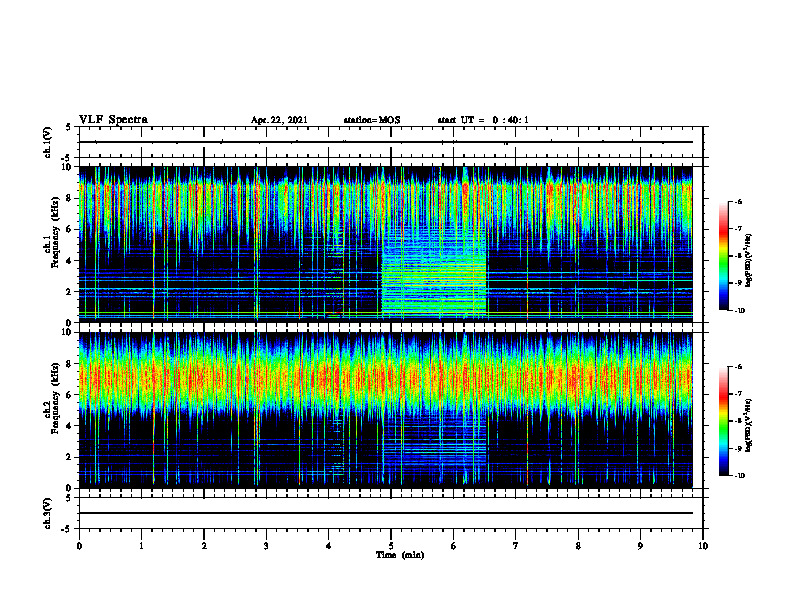Image resolution: width=792 pixels, height=612 pixels.
Task: Click the date "Apr. 22, 2021" in header
Action: point(279,120)
